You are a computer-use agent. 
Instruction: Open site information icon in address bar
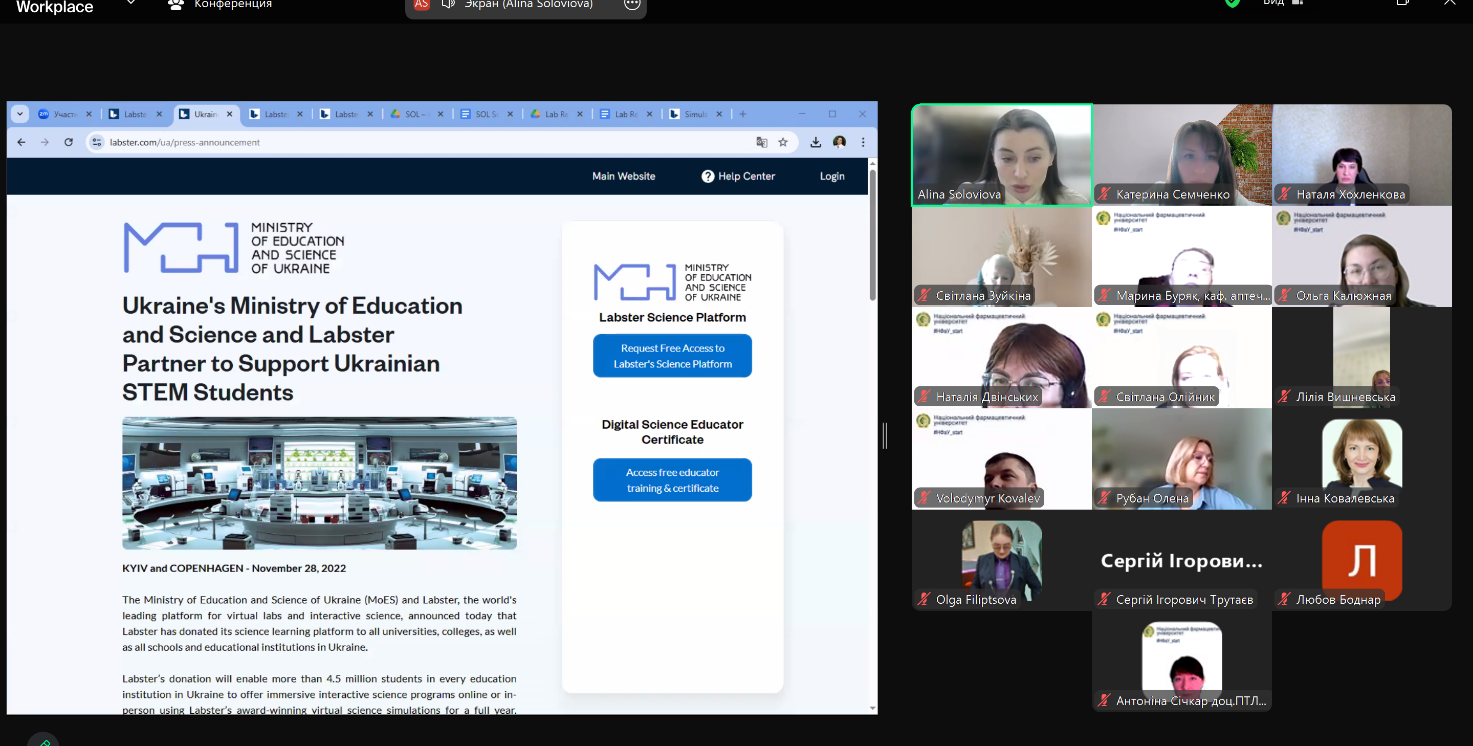(97, 142)
